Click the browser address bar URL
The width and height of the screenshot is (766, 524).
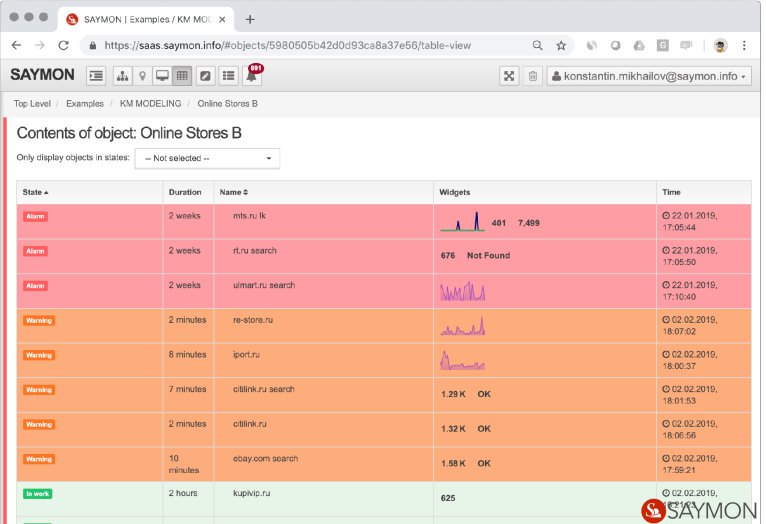(x=287, y=45)
